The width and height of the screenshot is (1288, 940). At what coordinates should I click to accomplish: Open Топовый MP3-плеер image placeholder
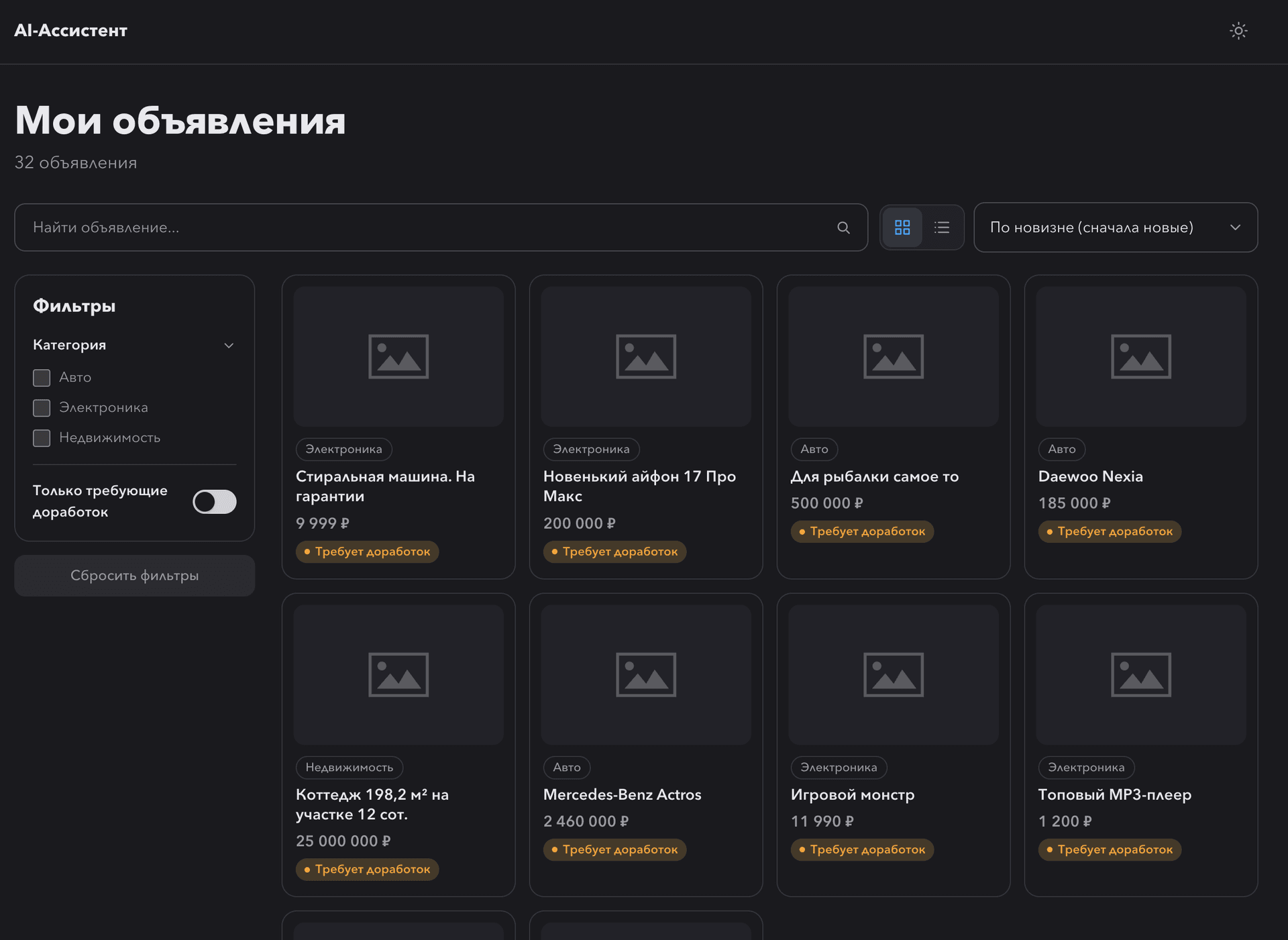(x=1141, y=674)
